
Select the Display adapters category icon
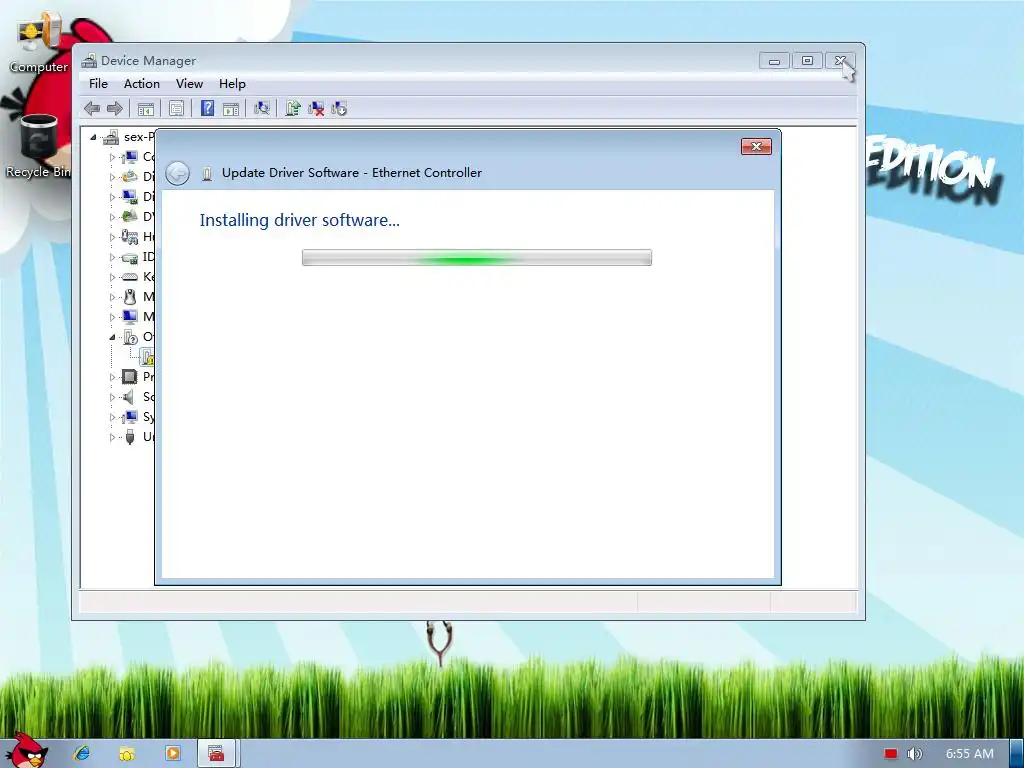click(130, 197)
